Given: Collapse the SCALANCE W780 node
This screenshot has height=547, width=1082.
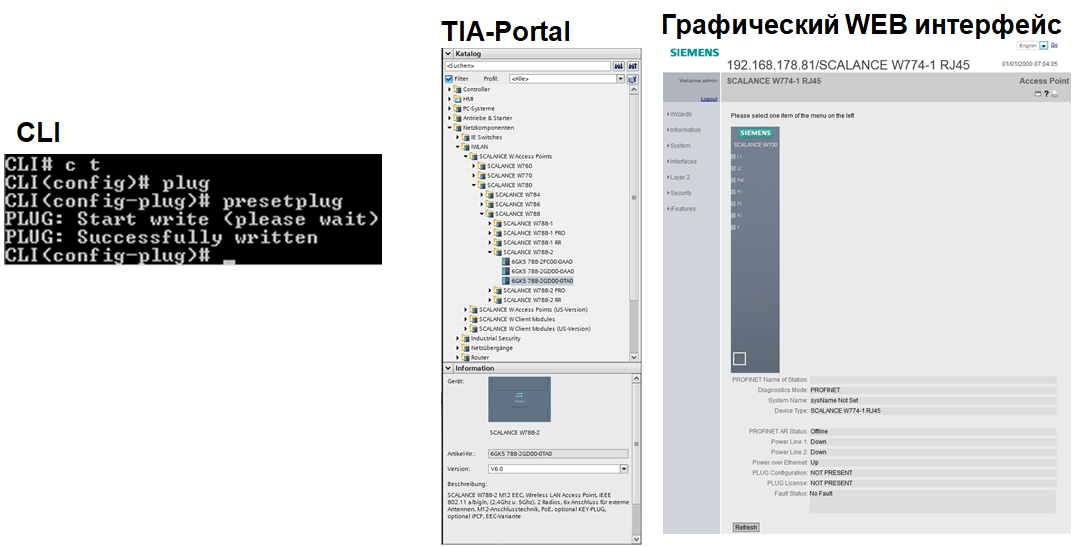Looking at the screenshot, I should [474, 186].
